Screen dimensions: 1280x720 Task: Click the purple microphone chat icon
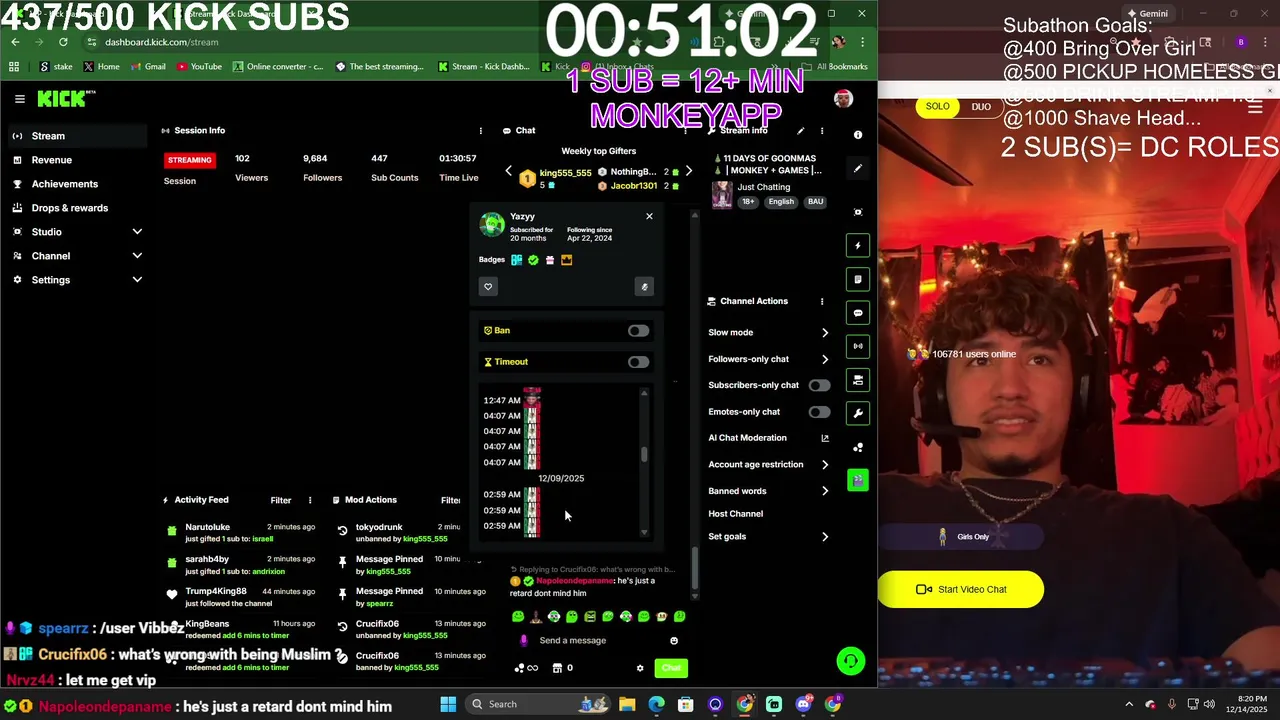[x=523, y=641]
